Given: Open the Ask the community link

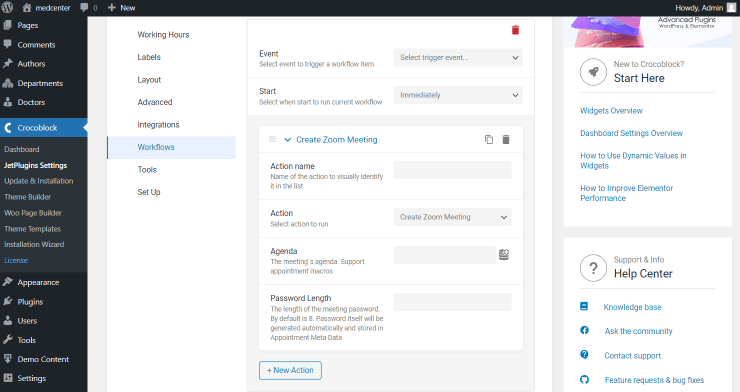Looking at the screenshot, I should (x=639, y=331).
